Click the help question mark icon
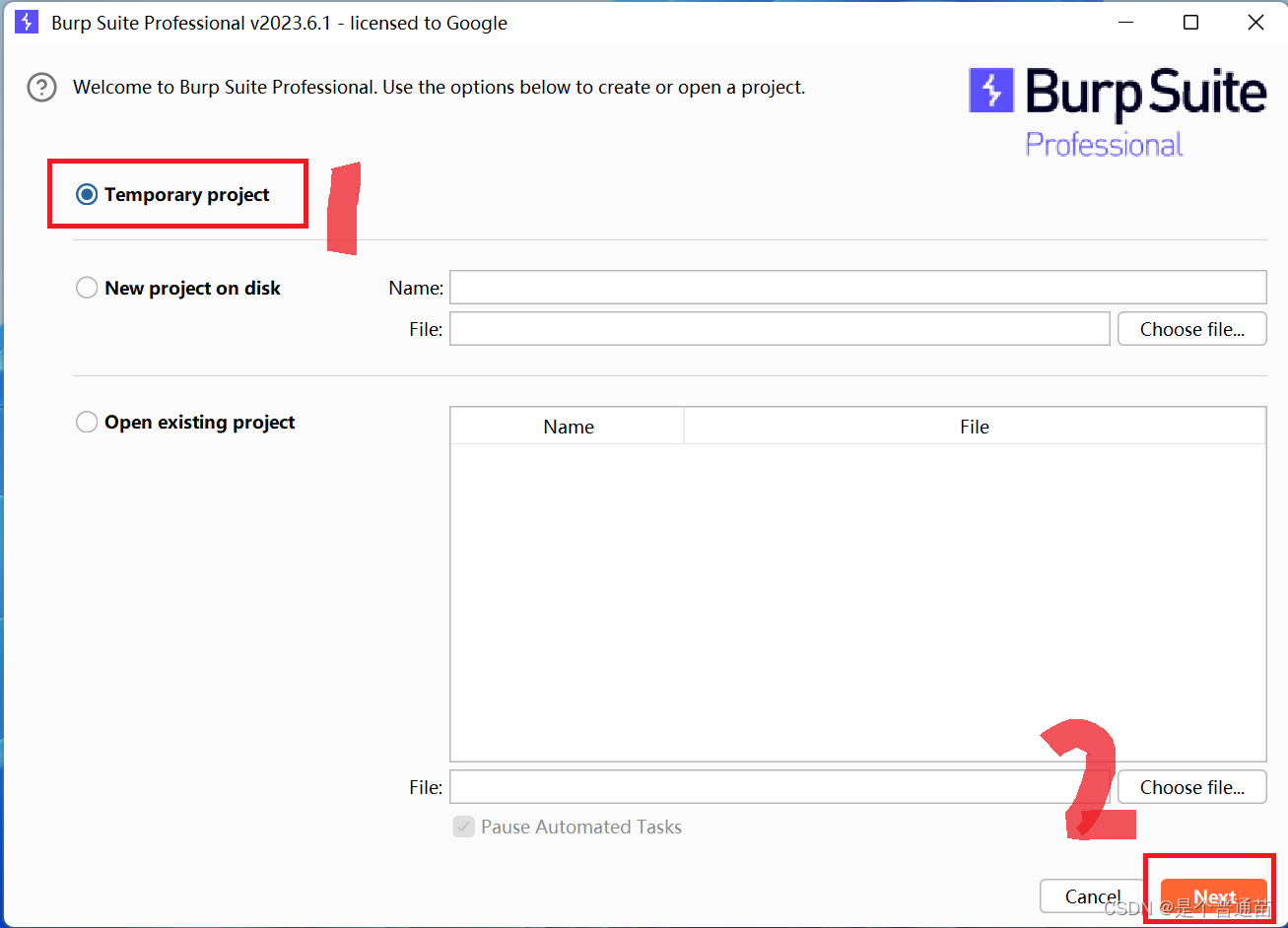 pyautogui.click(x=41, y=88)
